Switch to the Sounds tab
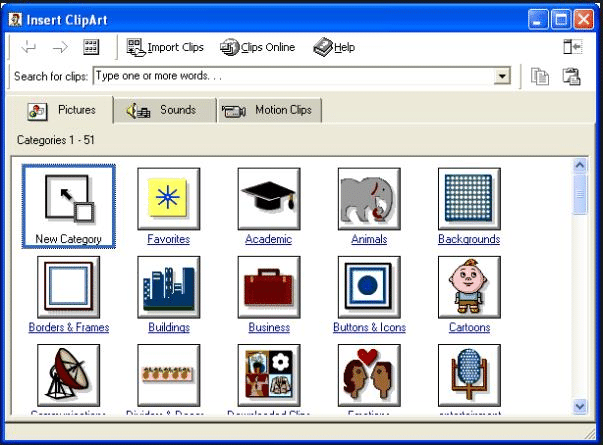The height and width of the screenshot is (445, 603). [x=165, y=110]
